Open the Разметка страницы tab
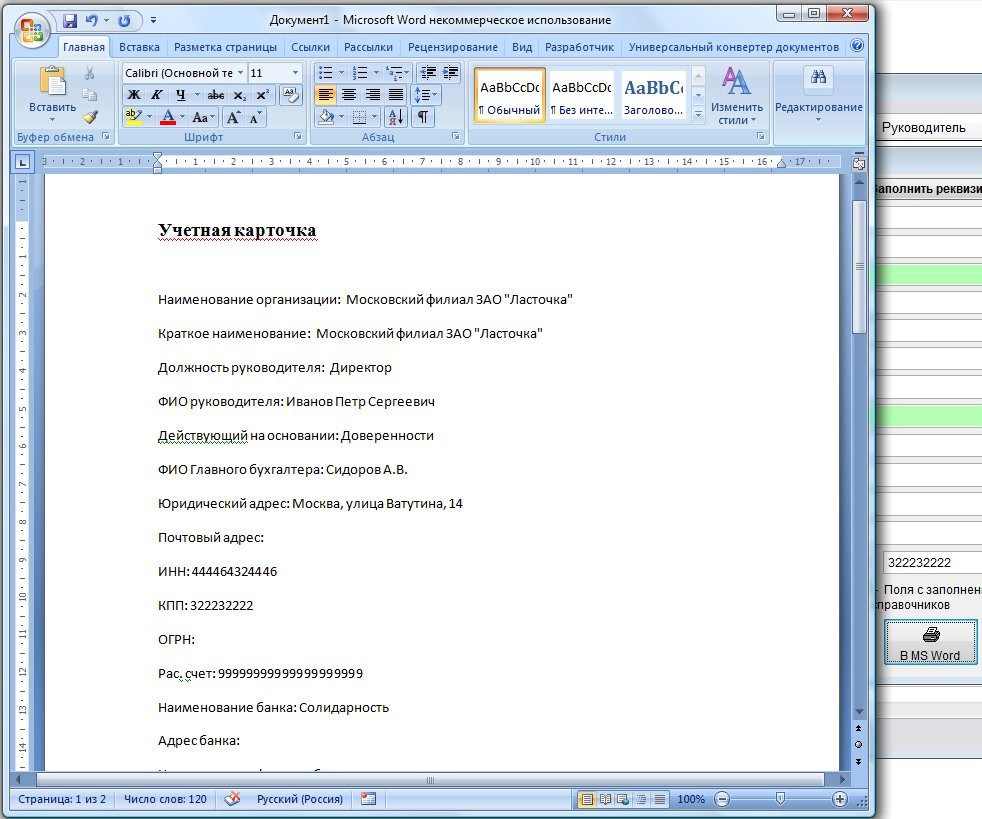This screenshot has height=819, width=982. point(225,47)
